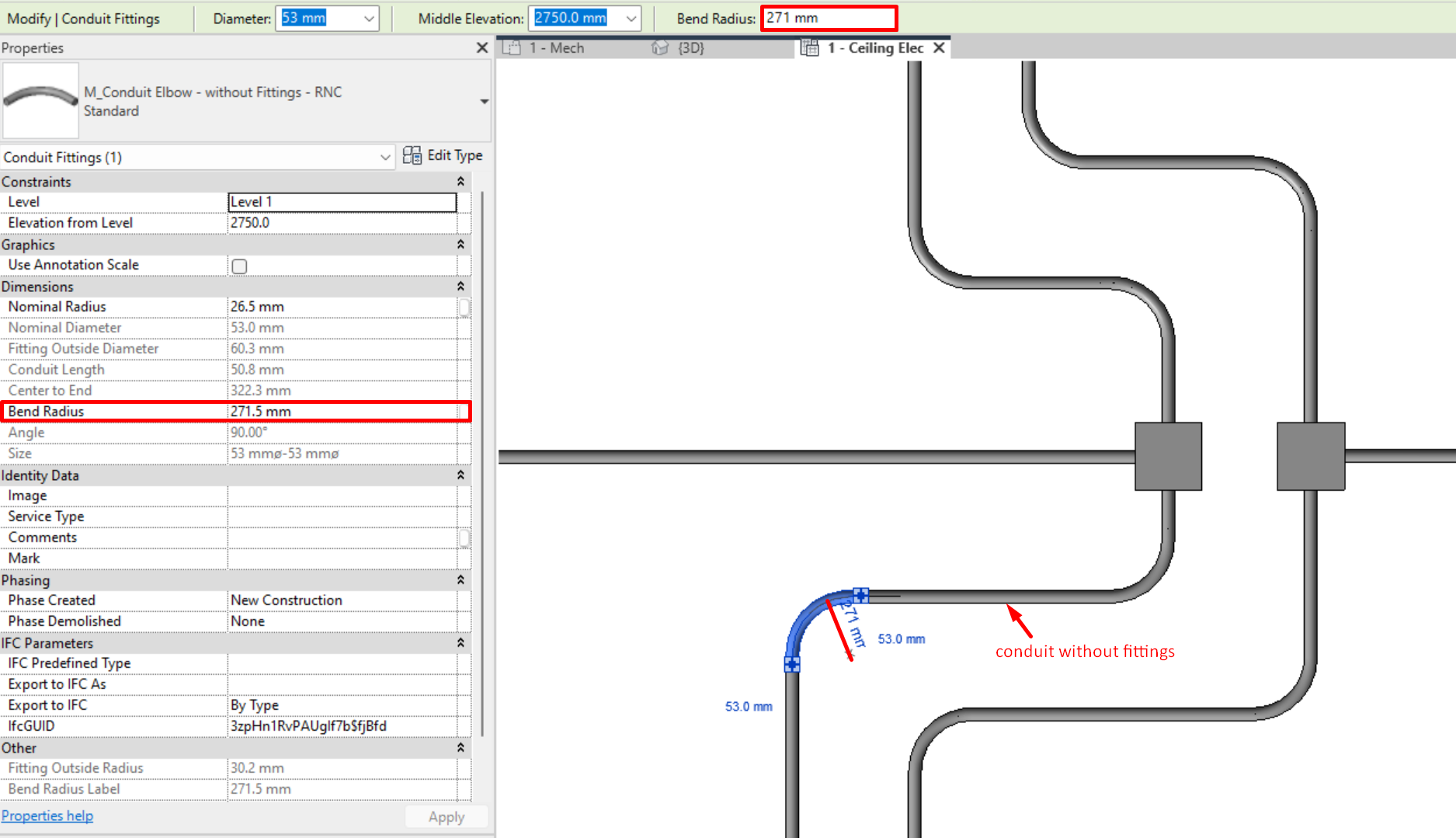The height and width of the screenshot is (838, 1456).
Task: Click the Middle Elevation input field
Action: point(577,19)
